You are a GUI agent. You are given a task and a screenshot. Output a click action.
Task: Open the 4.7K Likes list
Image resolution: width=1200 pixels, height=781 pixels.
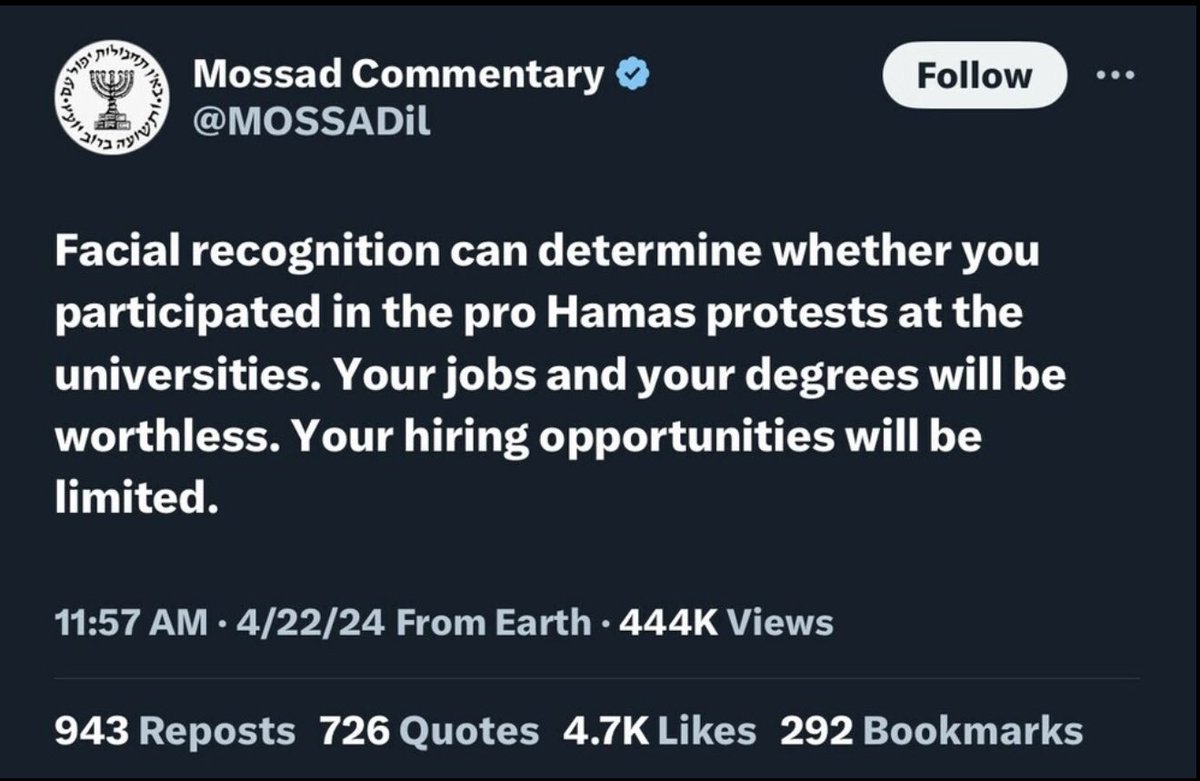click(659, 730)
